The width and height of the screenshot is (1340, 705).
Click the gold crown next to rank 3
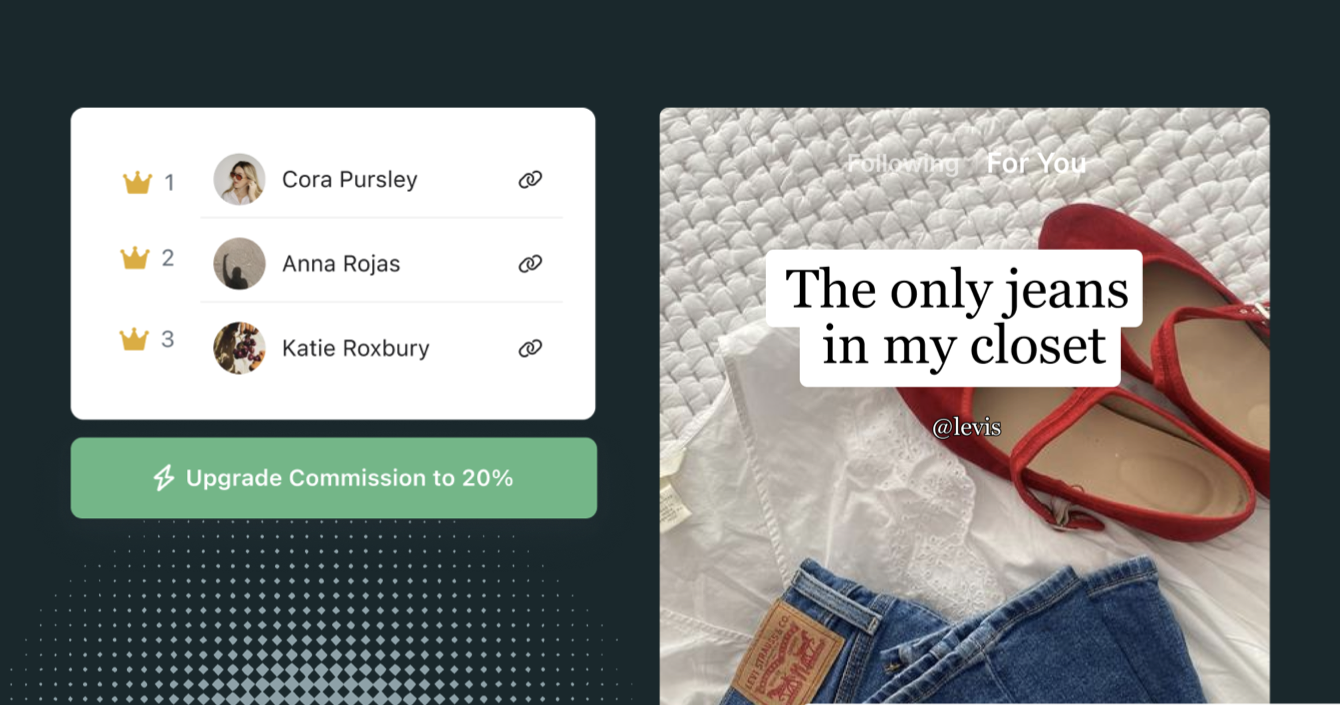pyautogui.click(x=134, y=339)
